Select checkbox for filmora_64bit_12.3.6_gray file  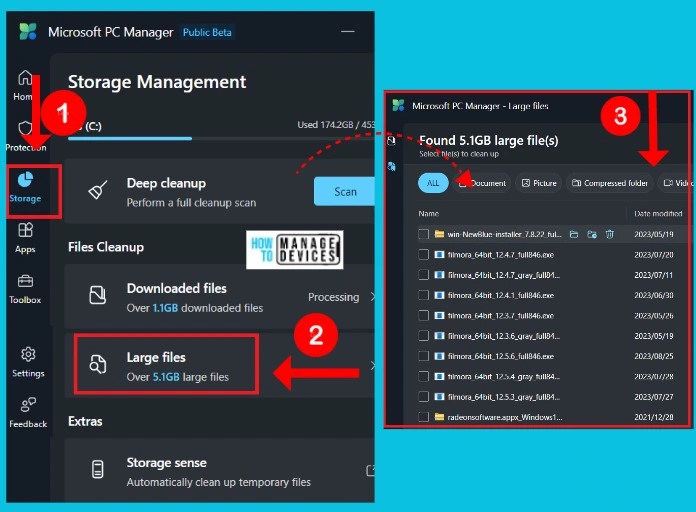click(x=423, y=336)
